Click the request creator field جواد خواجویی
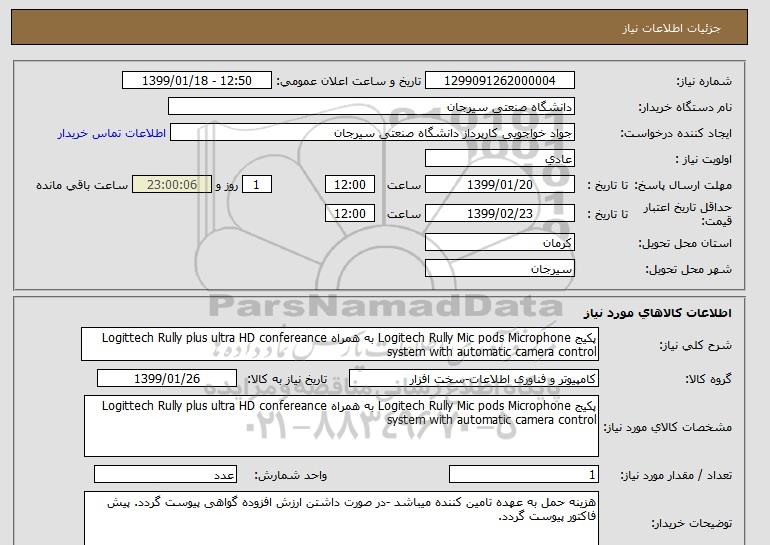This screenshot has width=770, height=545. click(x=372, y=133)
